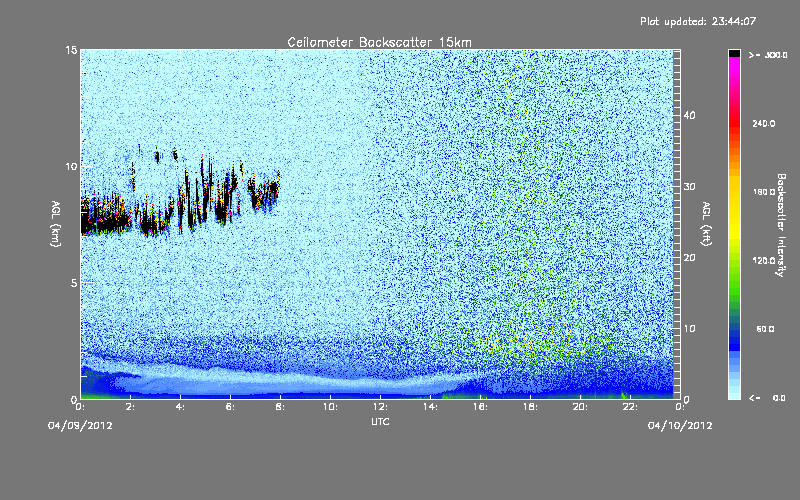800x500 pixels.
Task: Select the '120.0' colorbar label
Action: [x=764, y=260]
